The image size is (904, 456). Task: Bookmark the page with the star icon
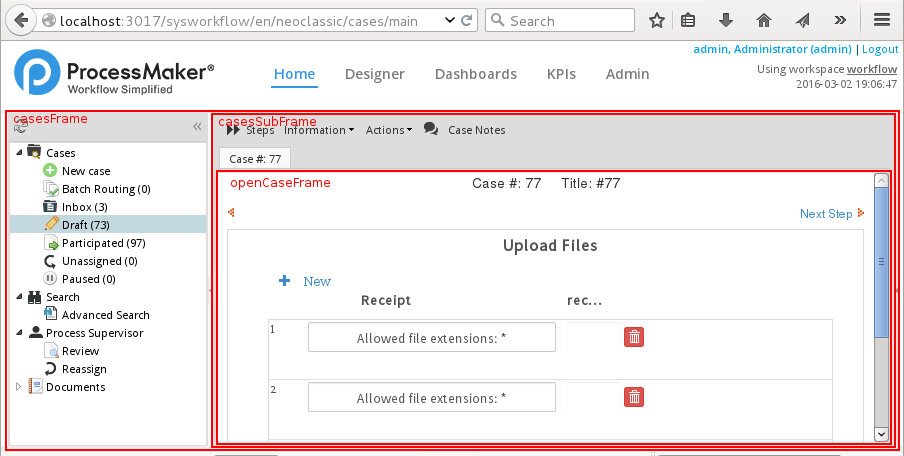(657, 20)
